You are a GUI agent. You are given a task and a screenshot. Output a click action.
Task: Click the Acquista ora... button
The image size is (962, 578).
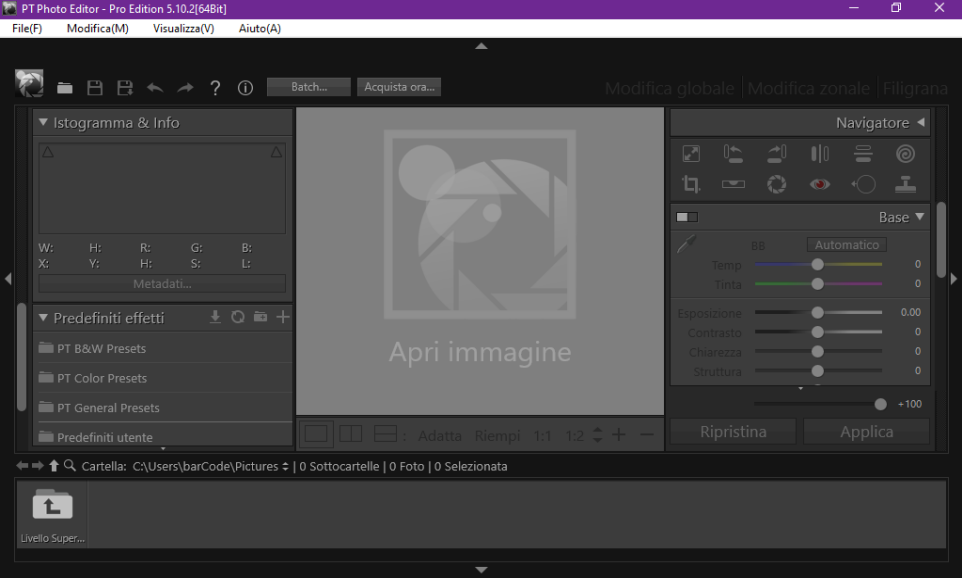coord(399,87)
